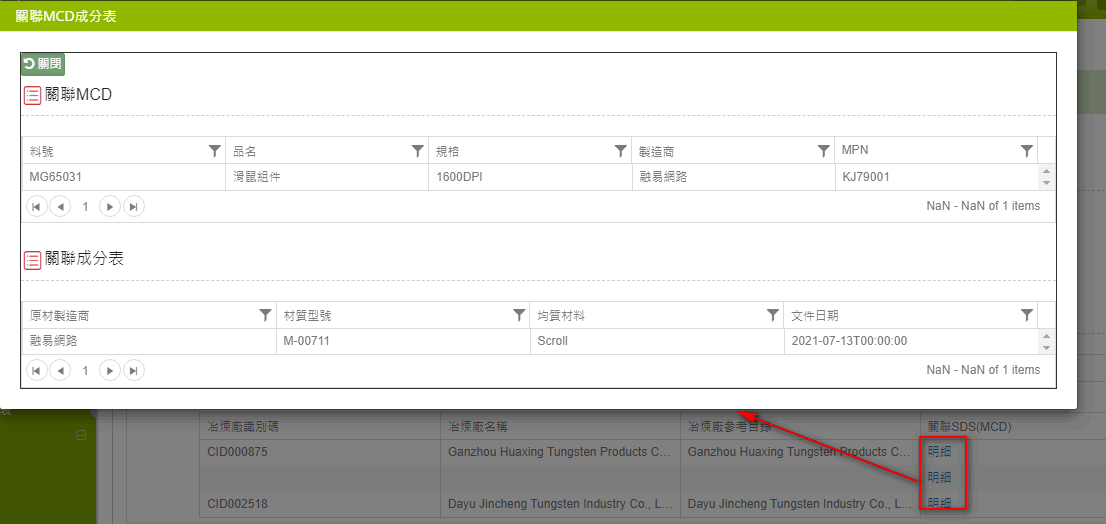Open filter for MPN column
1106x524 pixels.
coord(1027,151)
